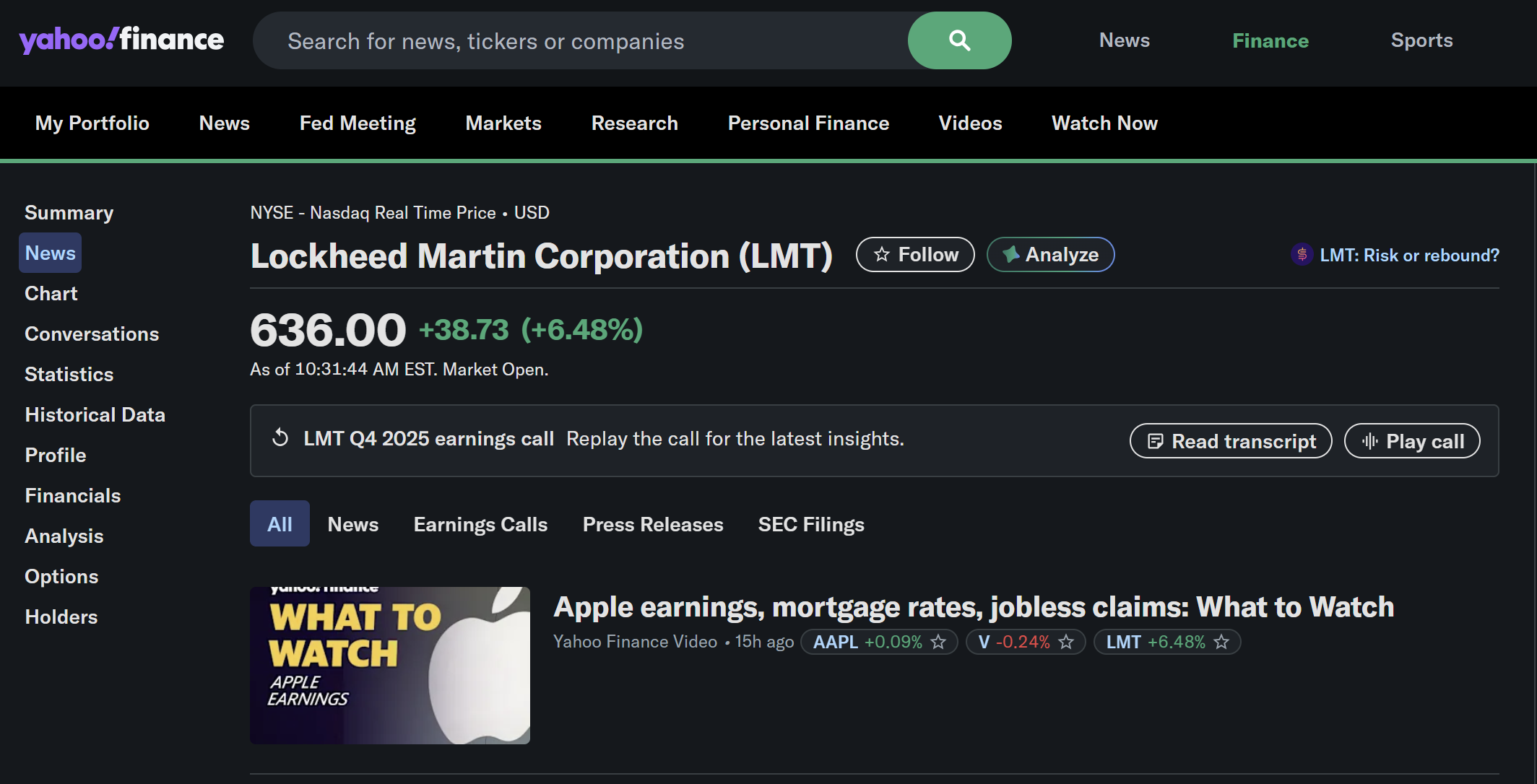Open Apple earnings What to Watch headline
The width and height of the screenshot is (1537, 784).
[x=973, y=607]
